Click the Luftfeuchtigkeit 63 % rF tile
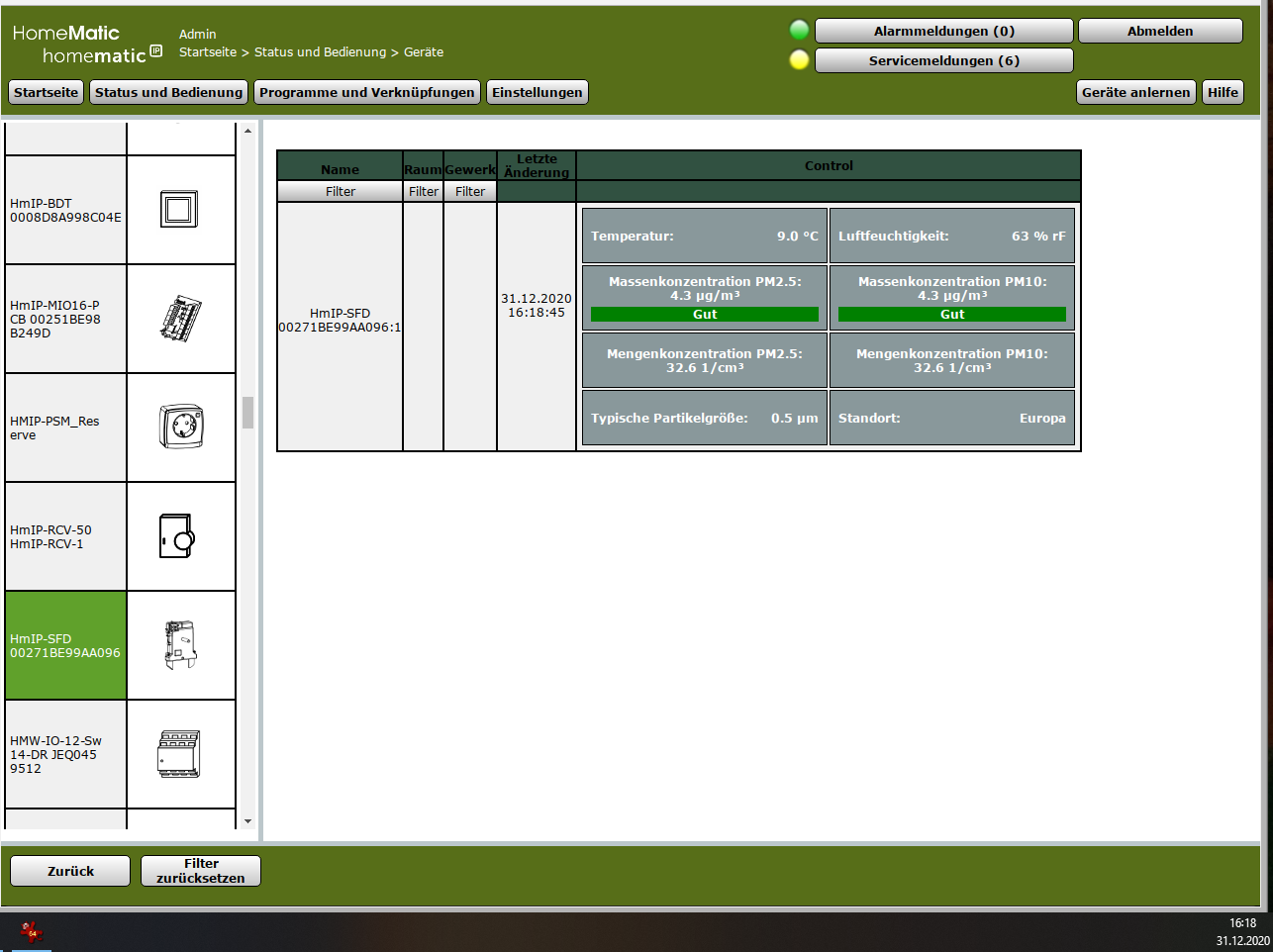This screenshot has height=952, width=1273. point(952,236)
